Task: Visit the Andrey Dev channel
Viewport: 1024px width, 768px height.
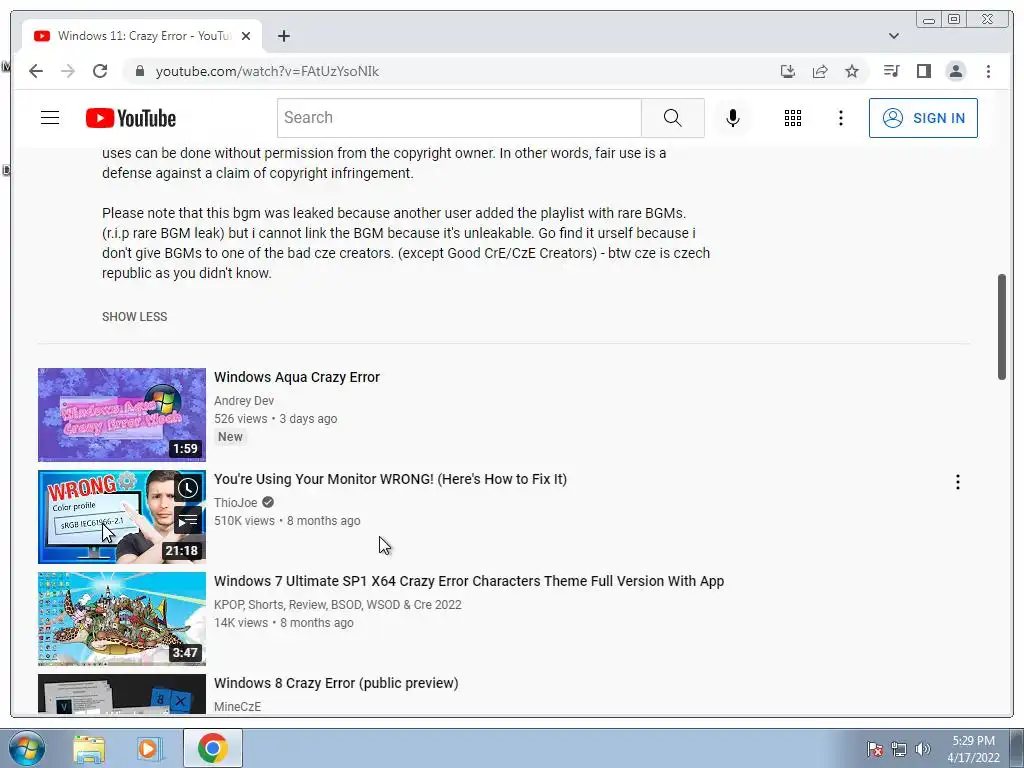Action: (244, 400)
